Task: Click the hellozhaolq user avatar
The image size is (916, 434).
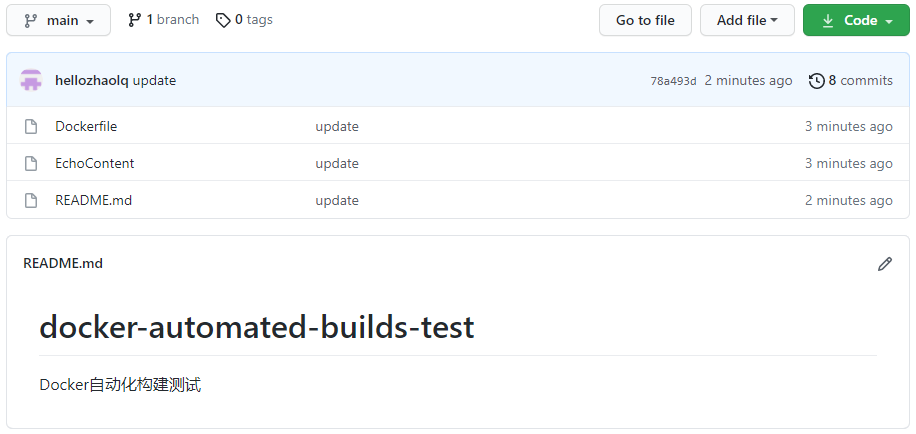Action: (31, 80)
